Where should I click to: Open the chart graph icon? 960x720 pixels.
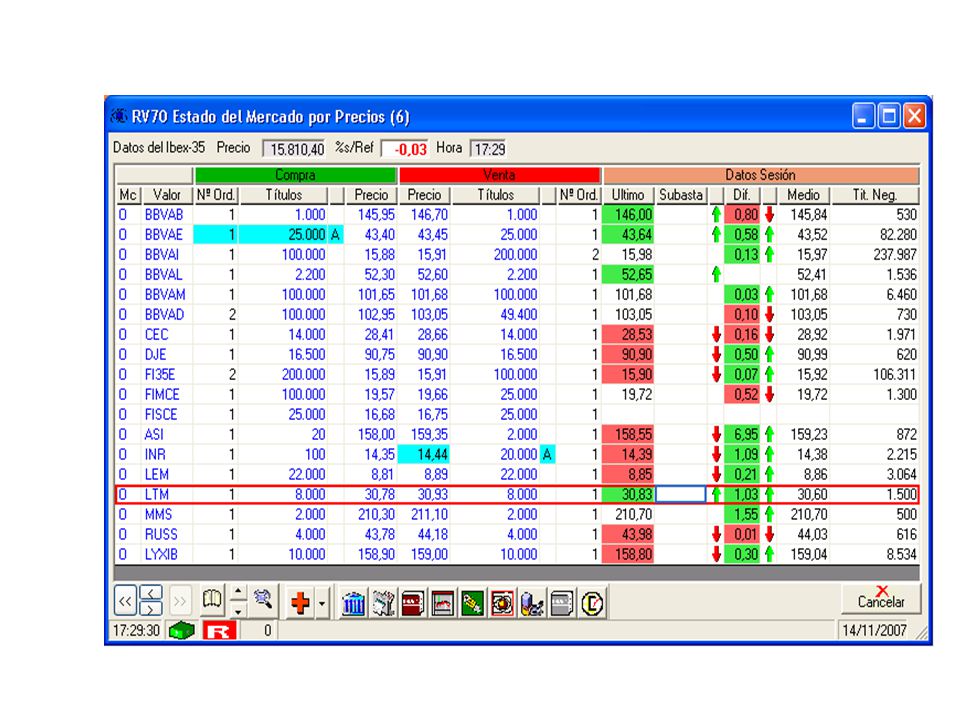click(x=443, y=604)
